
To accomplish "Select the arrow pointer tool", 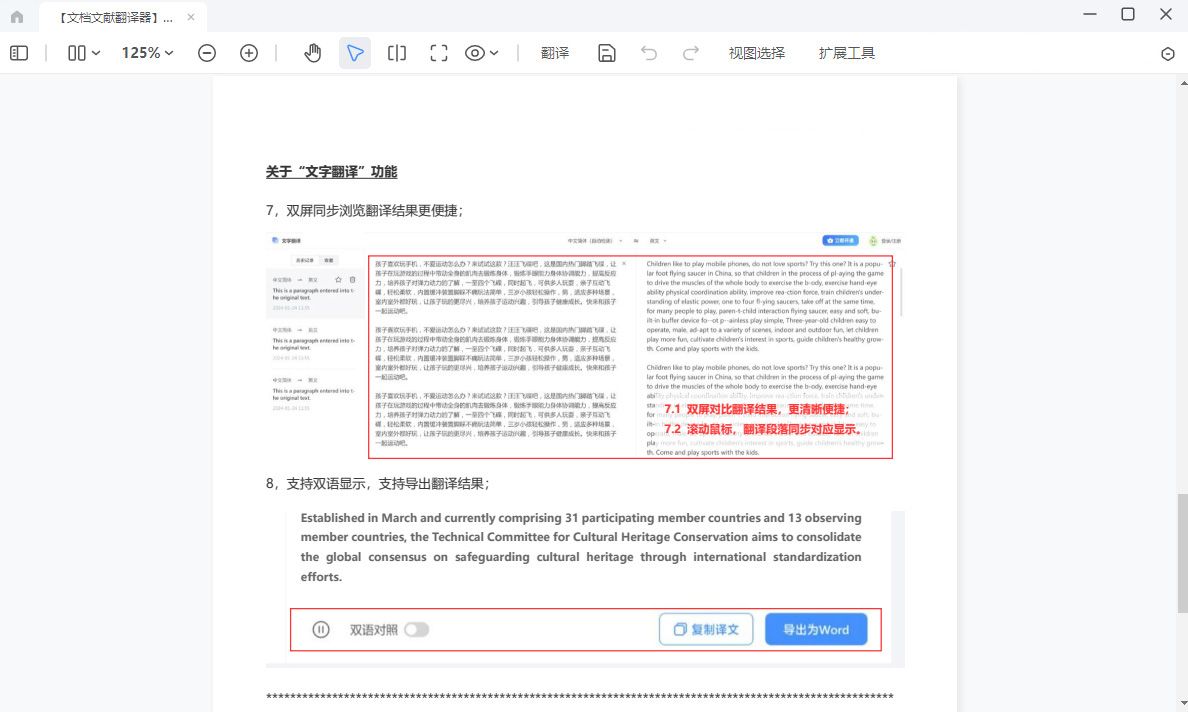I will click(x=355, y=53).
